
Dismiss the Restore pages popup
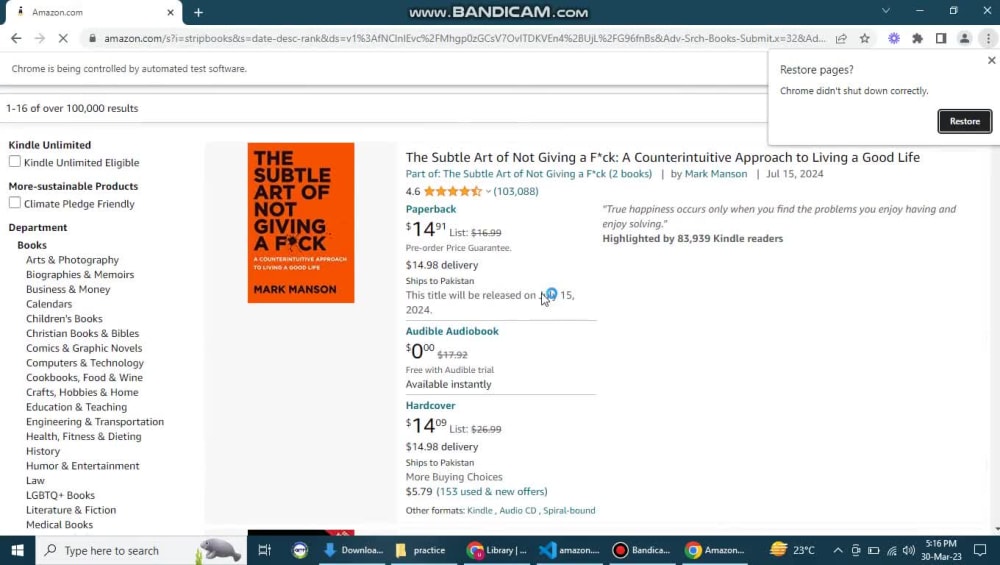click(x=991, y=60)
